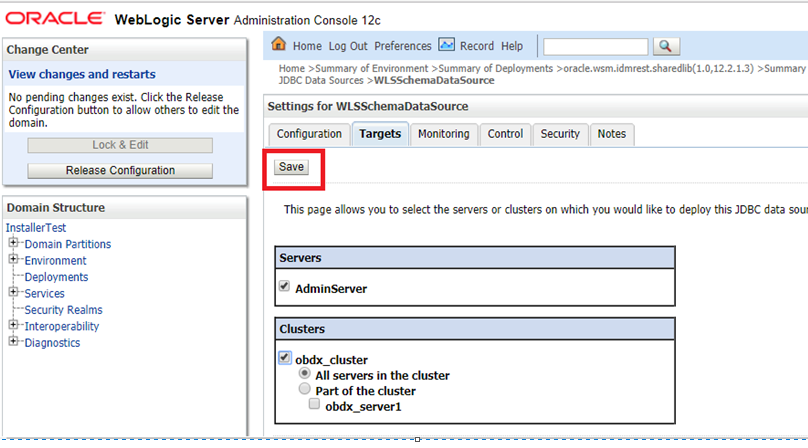Select the Targets tab
808x448 pixels.
point(380,134)
